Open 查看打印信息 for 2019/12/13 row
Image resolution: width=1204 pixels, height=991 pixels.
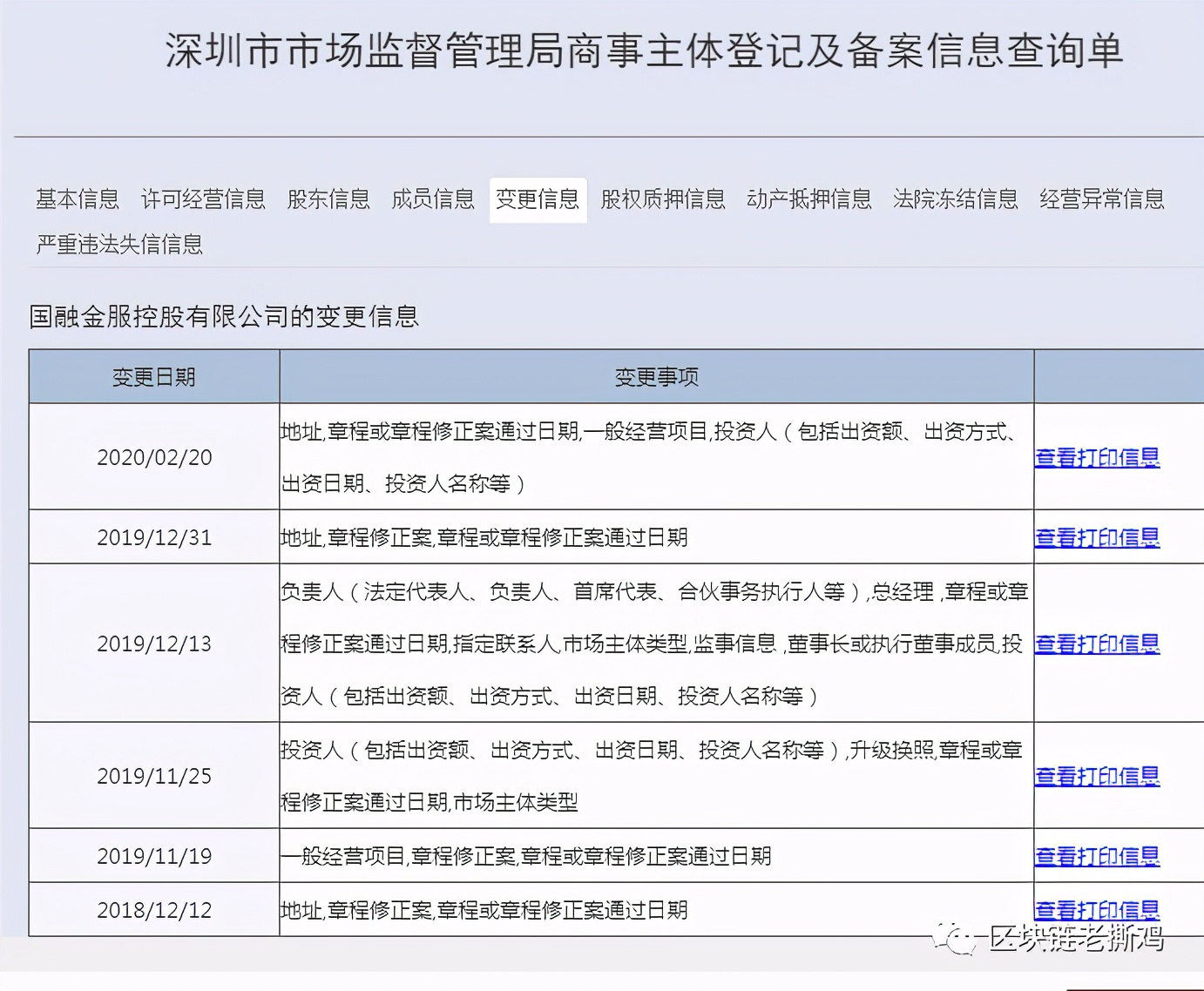click(1097, 644)
